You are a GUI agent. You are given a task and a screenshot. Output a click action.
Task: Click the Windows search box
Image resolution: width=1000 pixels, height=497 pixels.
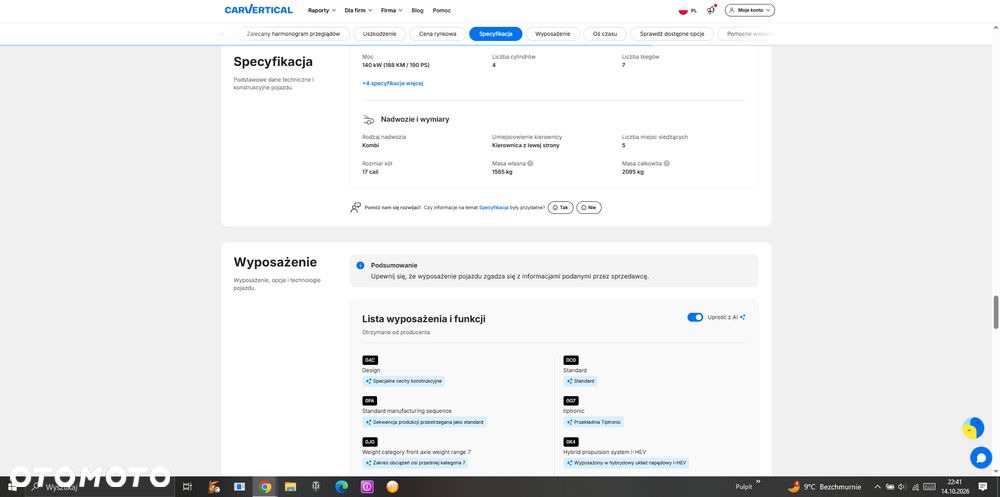pyautogui.click(x=99, y=487)
